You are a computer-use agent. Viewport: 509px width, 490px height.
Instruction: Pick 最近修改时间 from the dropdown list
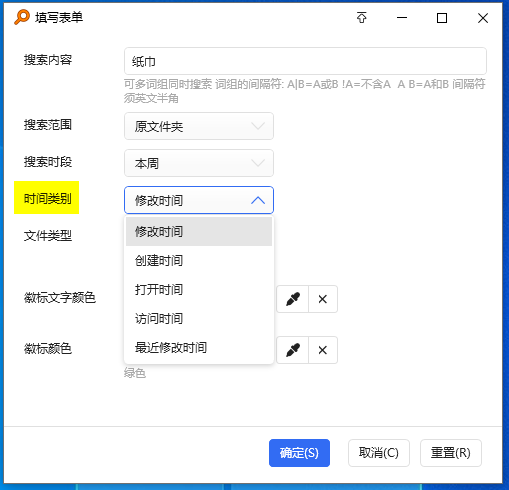(x=199, y=347)
